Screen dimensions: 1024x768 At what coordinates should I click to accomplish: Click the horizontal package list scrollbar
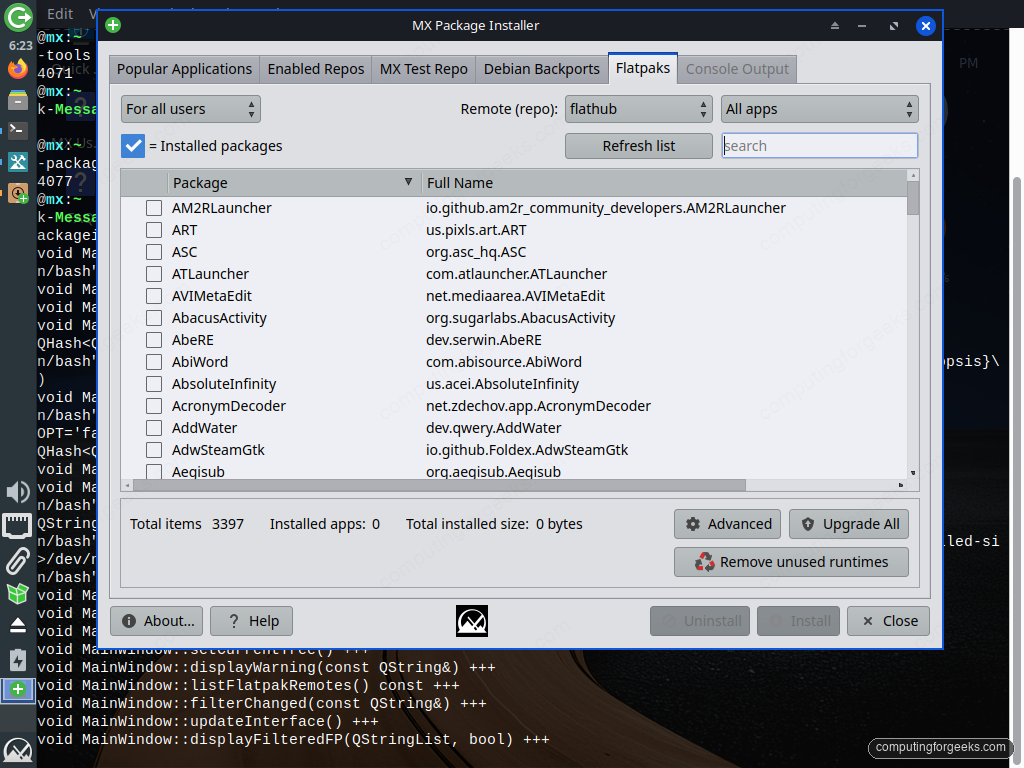coord(439,485)
